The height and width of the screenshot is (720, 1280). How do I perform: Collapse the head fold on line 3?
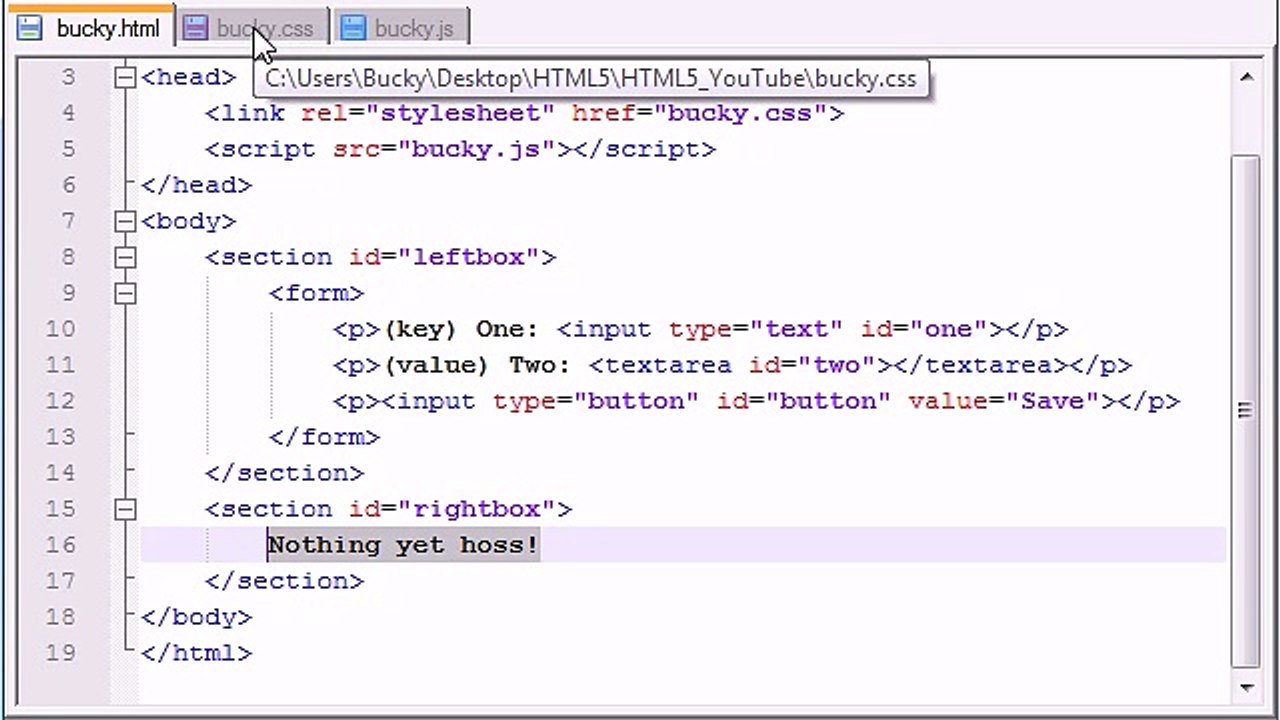(x=125, y=77)
